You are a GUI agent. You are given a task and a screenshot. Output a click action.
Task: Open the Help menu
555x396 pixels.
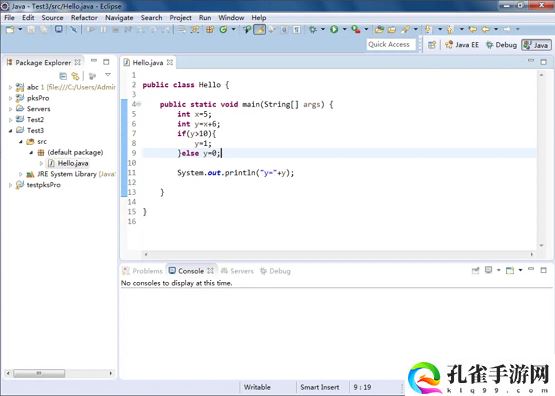[259, 18]
